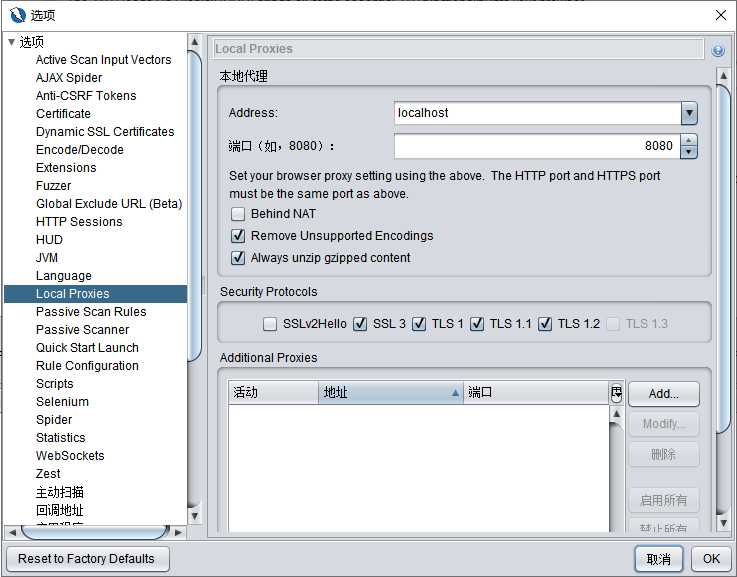The height and width of the screenshot is (577, 737).
Task: Open Encode/Decode options
Action: coord(80,150)
